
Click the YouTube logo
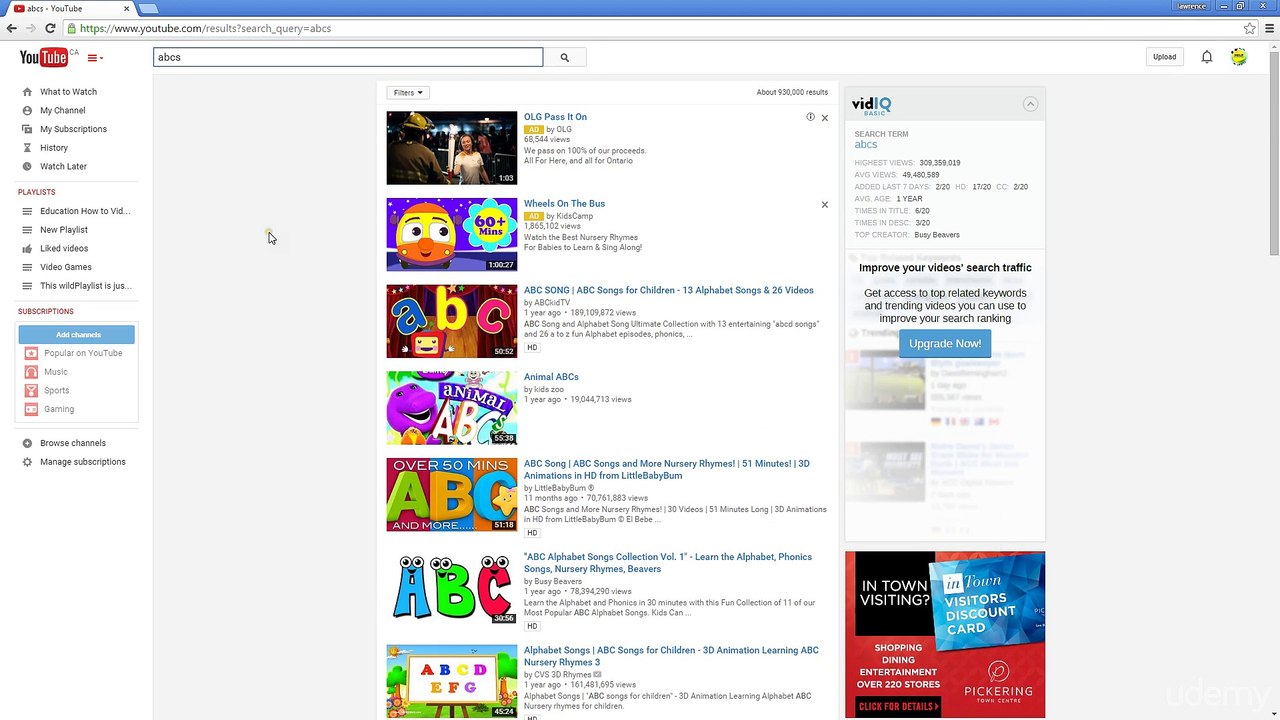tap(44, 57)
